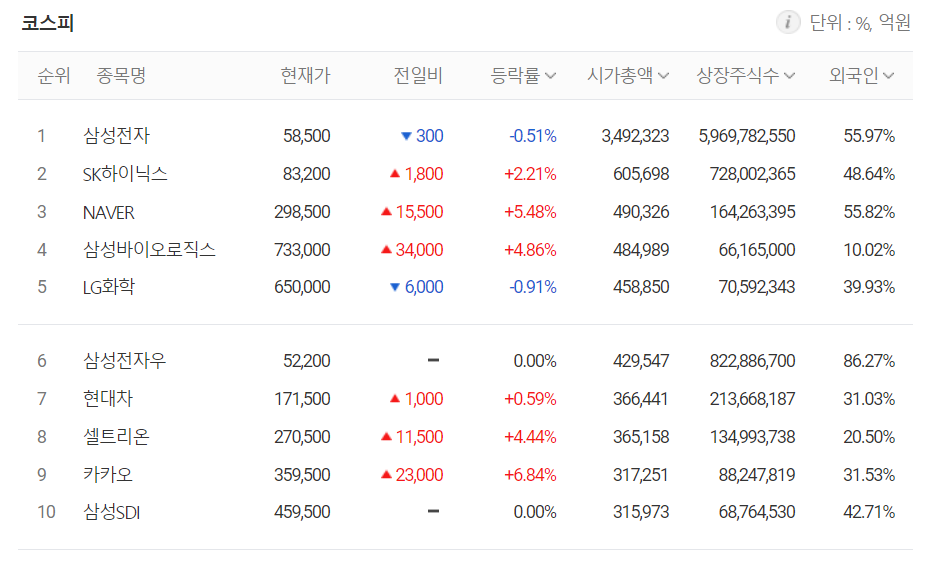Sort by 시가총액 column dropdown

click(628, 76)
